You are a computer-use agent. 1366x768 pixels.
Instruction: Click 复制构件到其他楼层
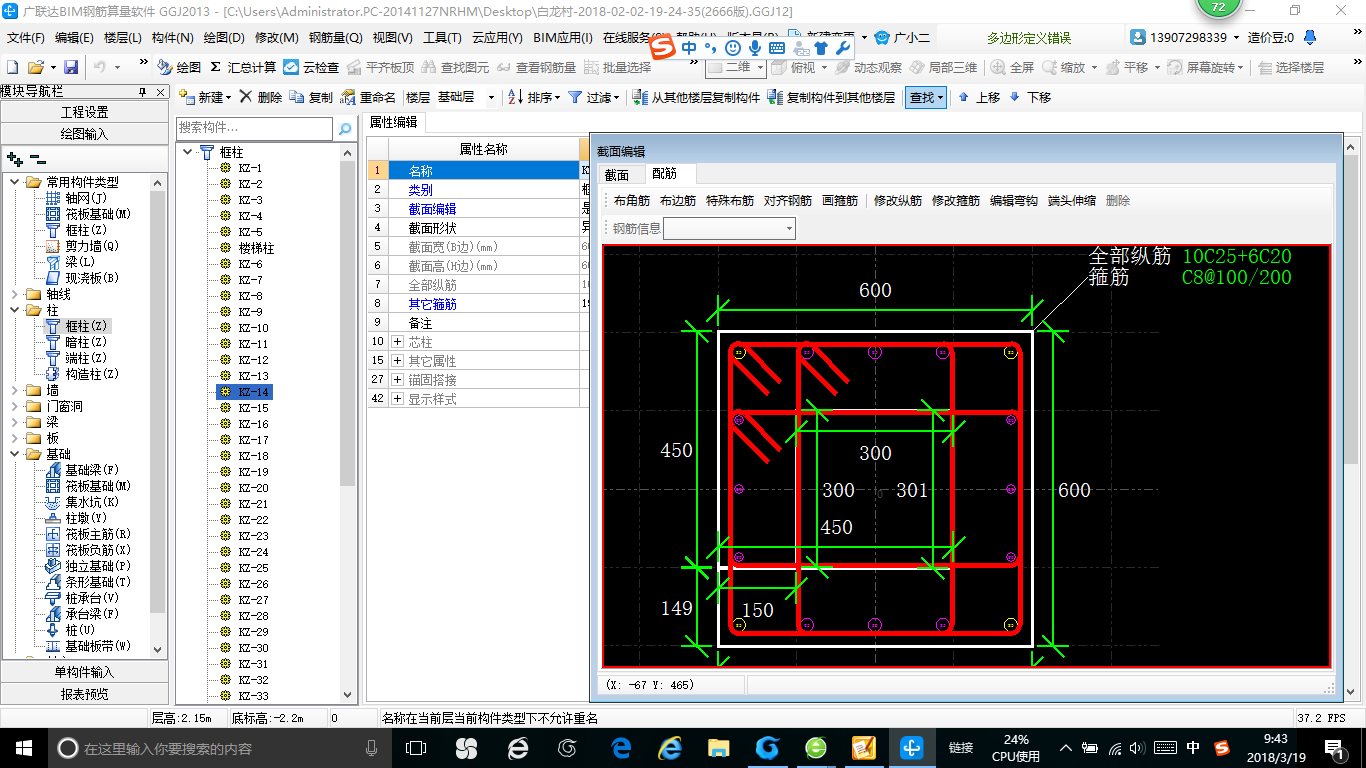[x=832, y=97]
